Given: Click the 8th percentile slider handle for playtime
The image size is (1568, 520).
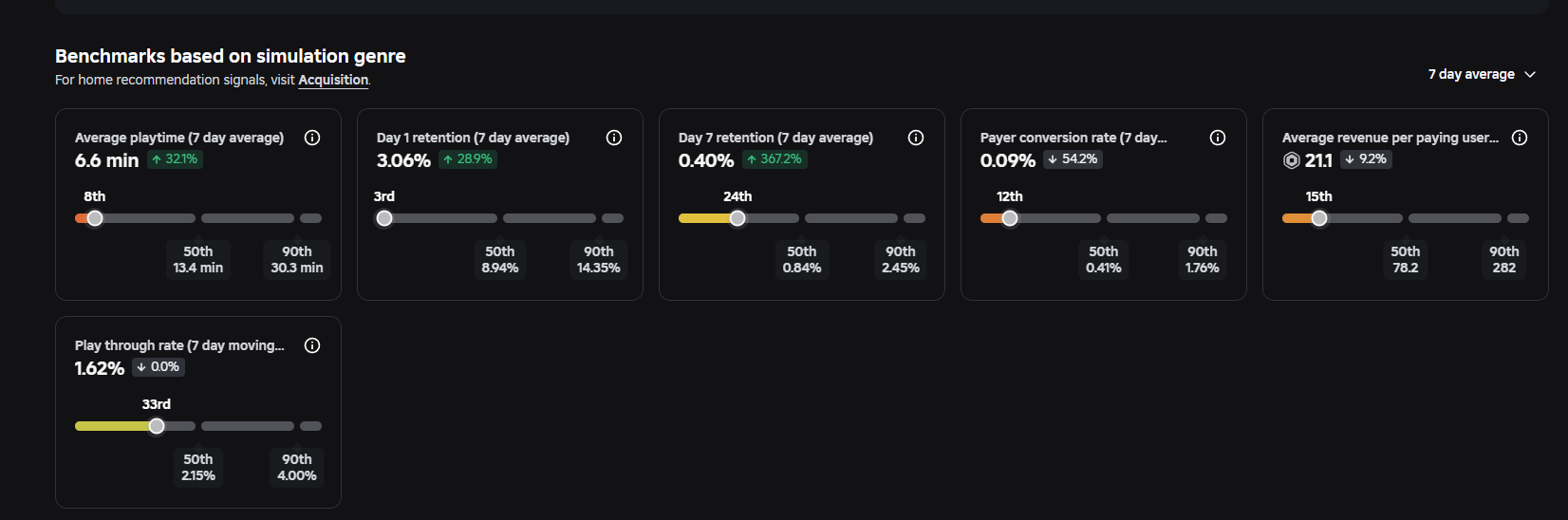Looking at the screenshot, I should pos(95,218).
